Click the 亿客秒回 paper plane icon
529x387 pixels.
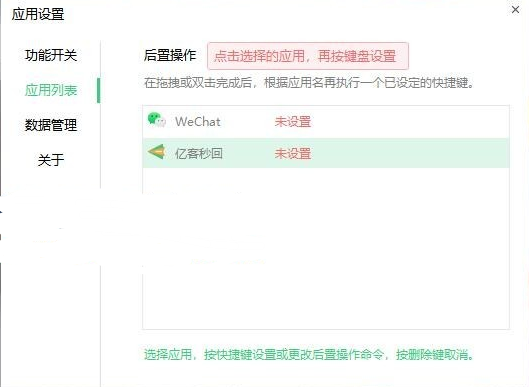click(x=156, y=151)
